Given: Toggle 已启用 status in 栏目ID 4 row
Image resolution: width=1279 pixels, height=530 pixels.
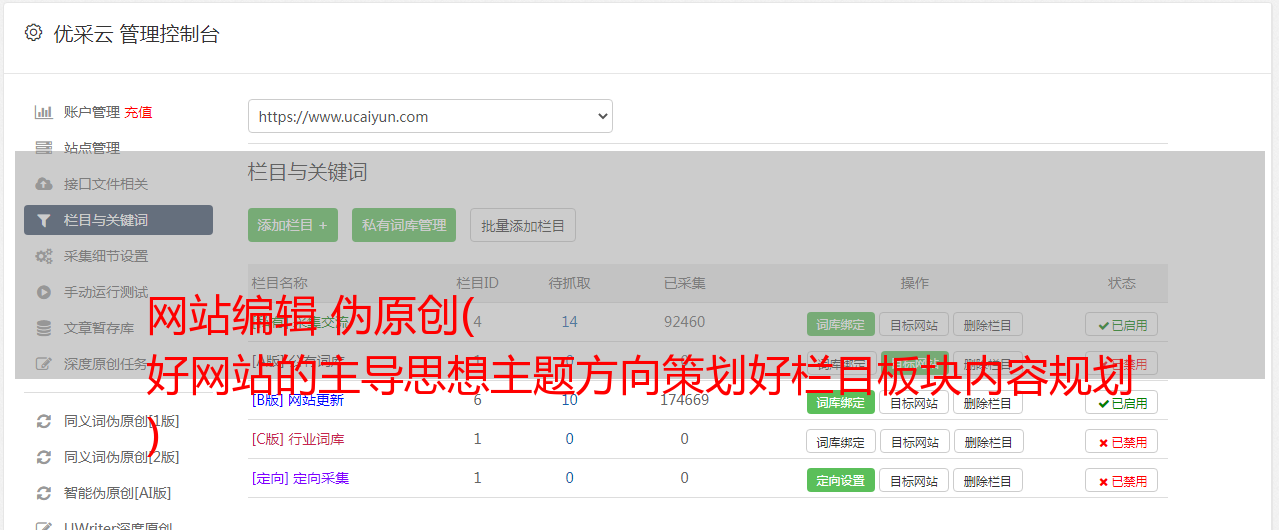Looking at the screenshot, I should click(1122, 324).
